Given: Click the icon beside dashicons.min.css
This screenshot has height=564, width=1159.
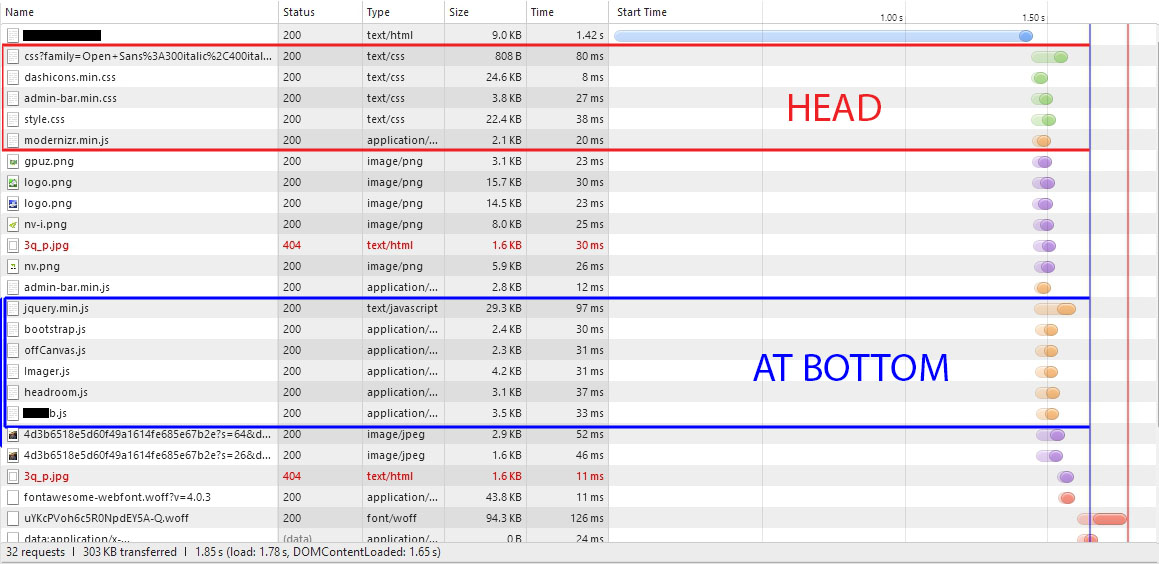Looking at the screenshot, I should [x=13, y=77].
